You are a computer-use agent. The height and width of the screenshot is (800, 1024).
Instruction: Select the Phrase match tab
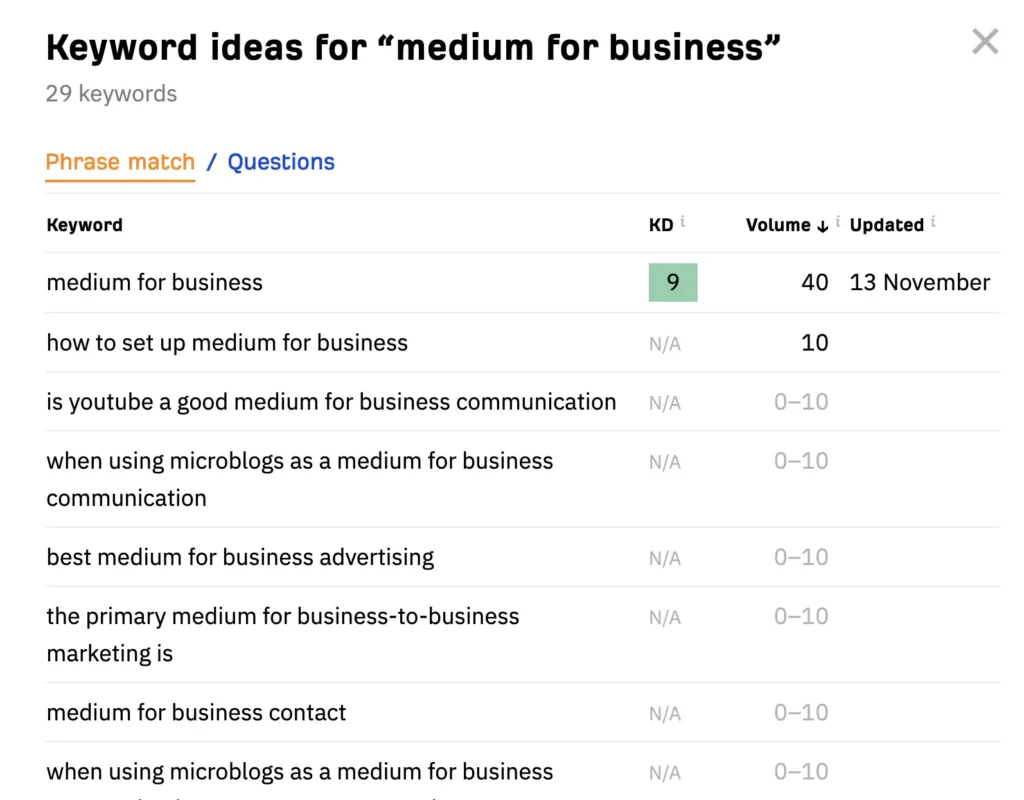[x=119, y=161]
